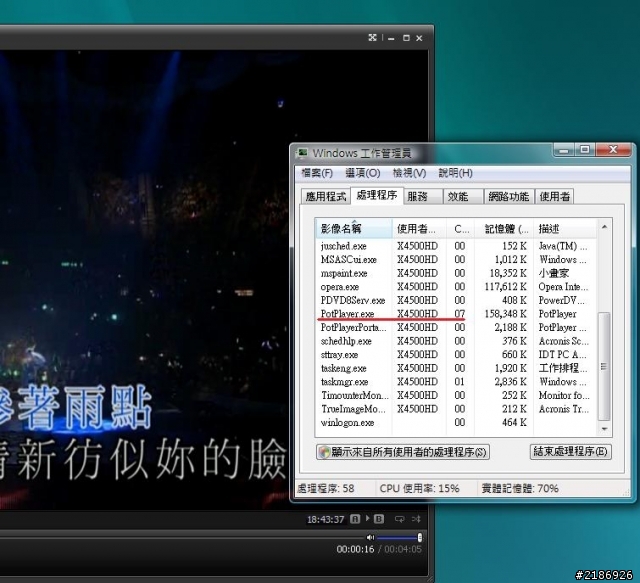Select the TimounterMon... process row
This screenshot has width=640, height=583.
456,395
